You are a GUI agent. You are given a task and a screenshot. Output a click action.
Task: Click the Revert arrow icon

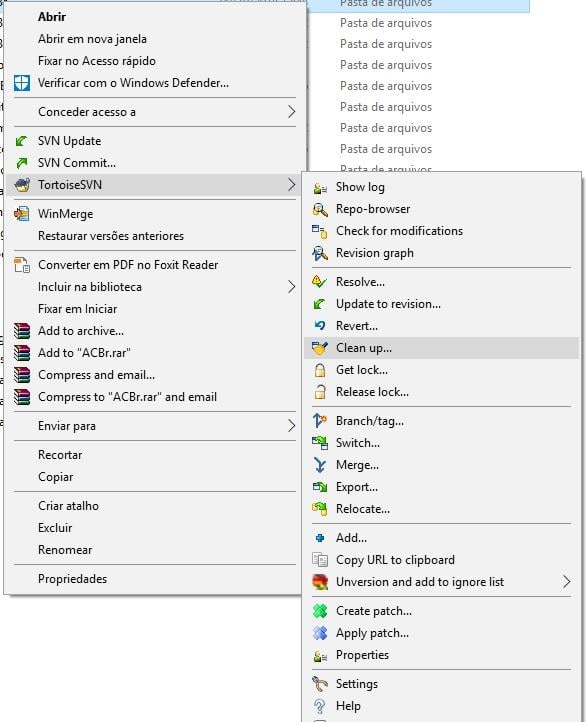click(320, 326)
